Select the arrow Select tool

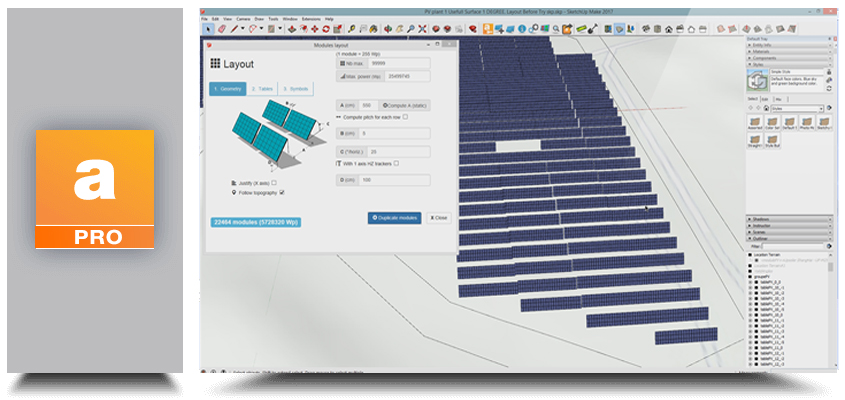click(x=208, y=29)
